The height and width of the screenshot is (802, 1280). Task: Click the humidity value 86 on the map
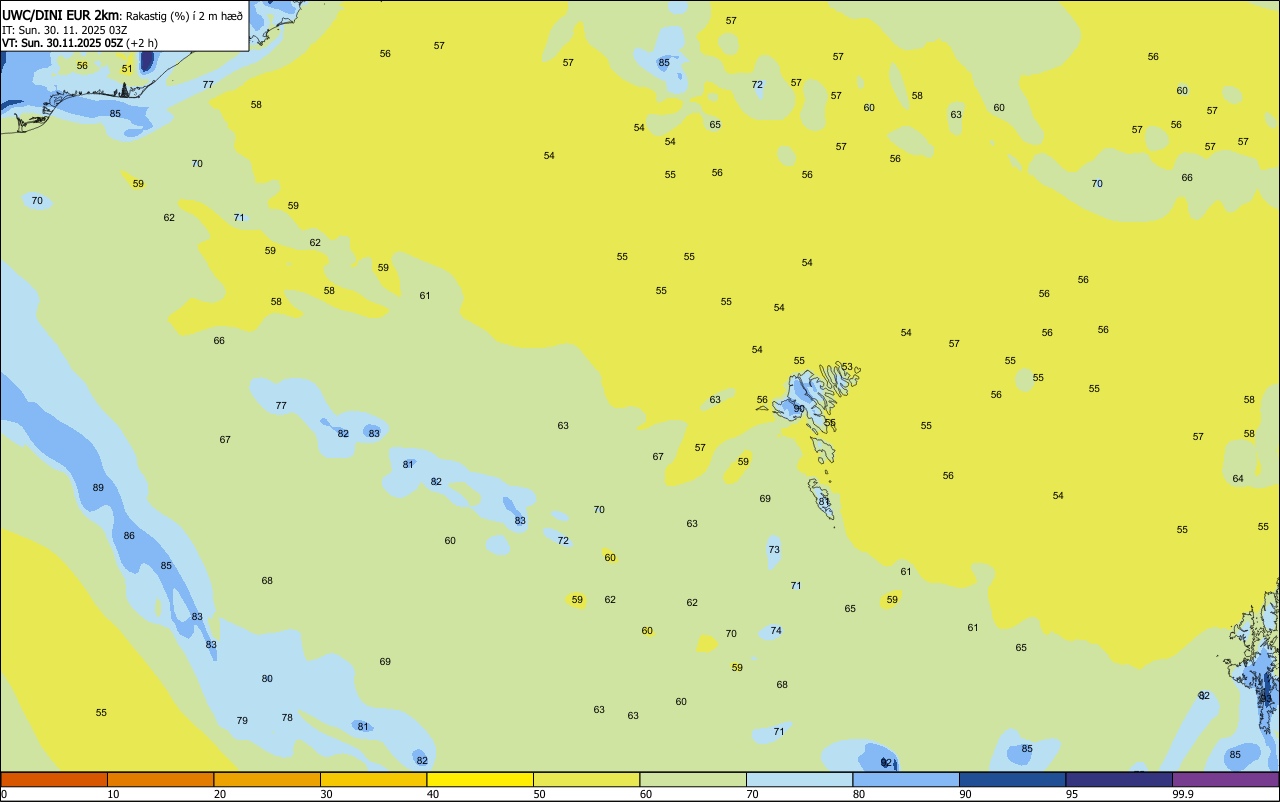(129, 536)
